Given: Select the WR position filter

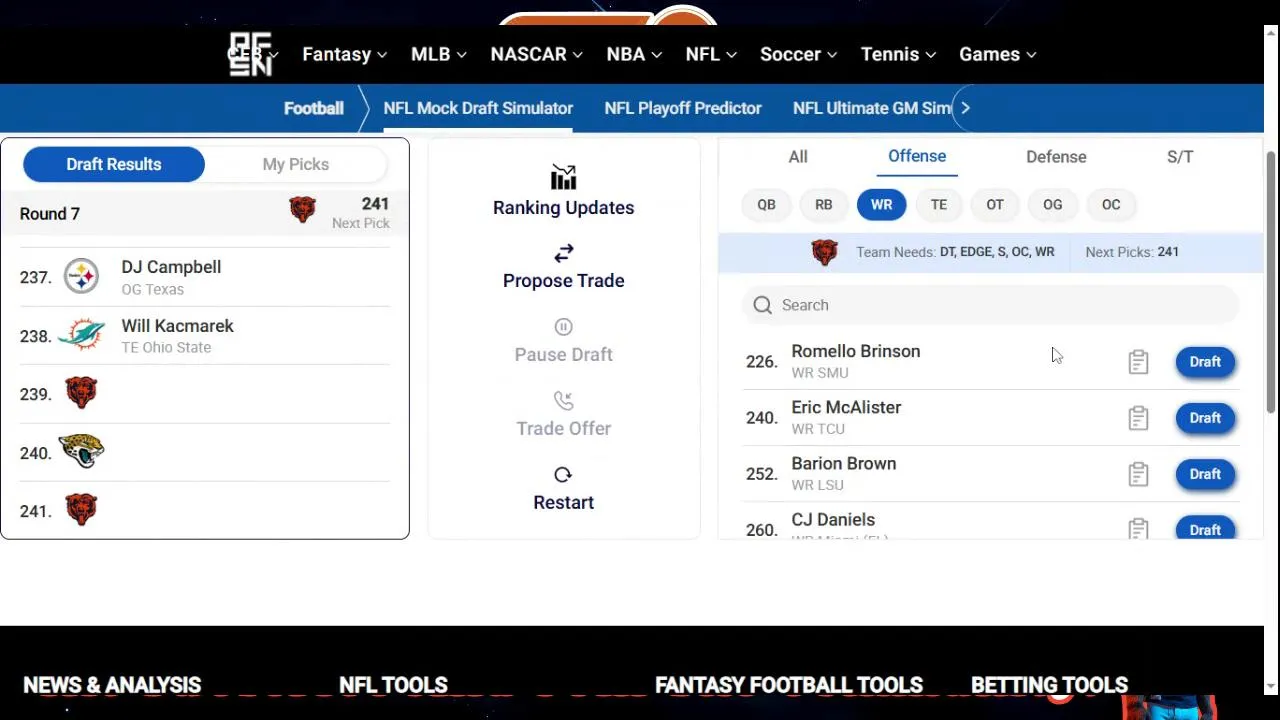Looking at the screenshot, I should [x=881, y=204].
